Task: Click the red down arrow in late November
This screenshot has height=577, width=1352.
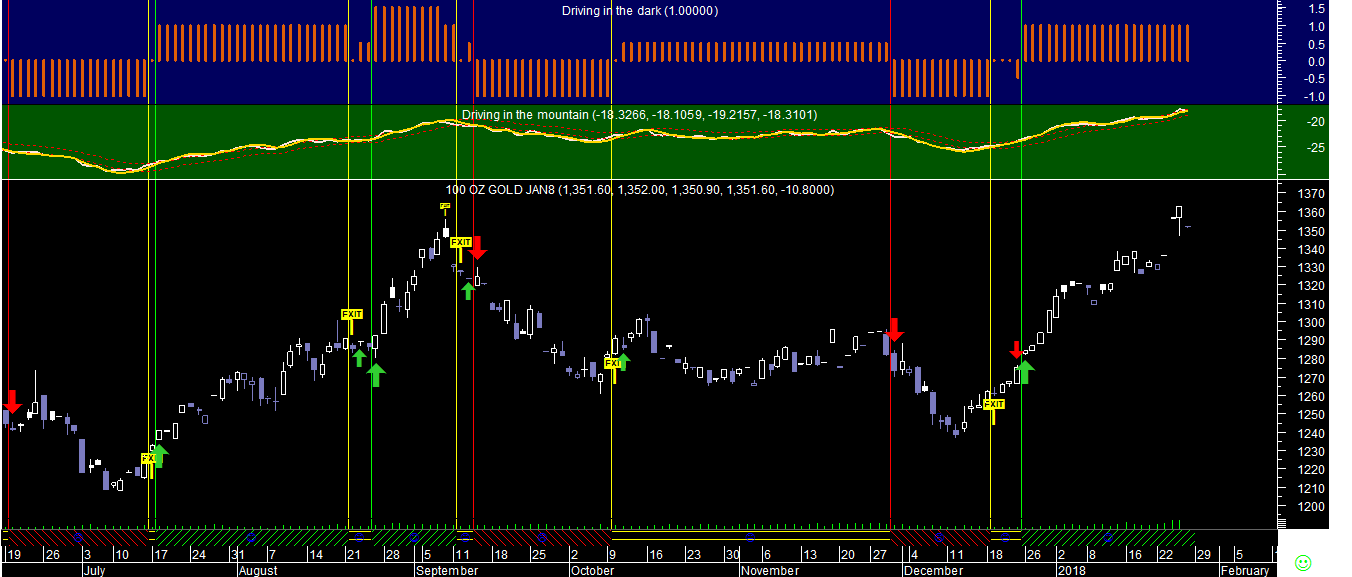Action: click(894, 329)
